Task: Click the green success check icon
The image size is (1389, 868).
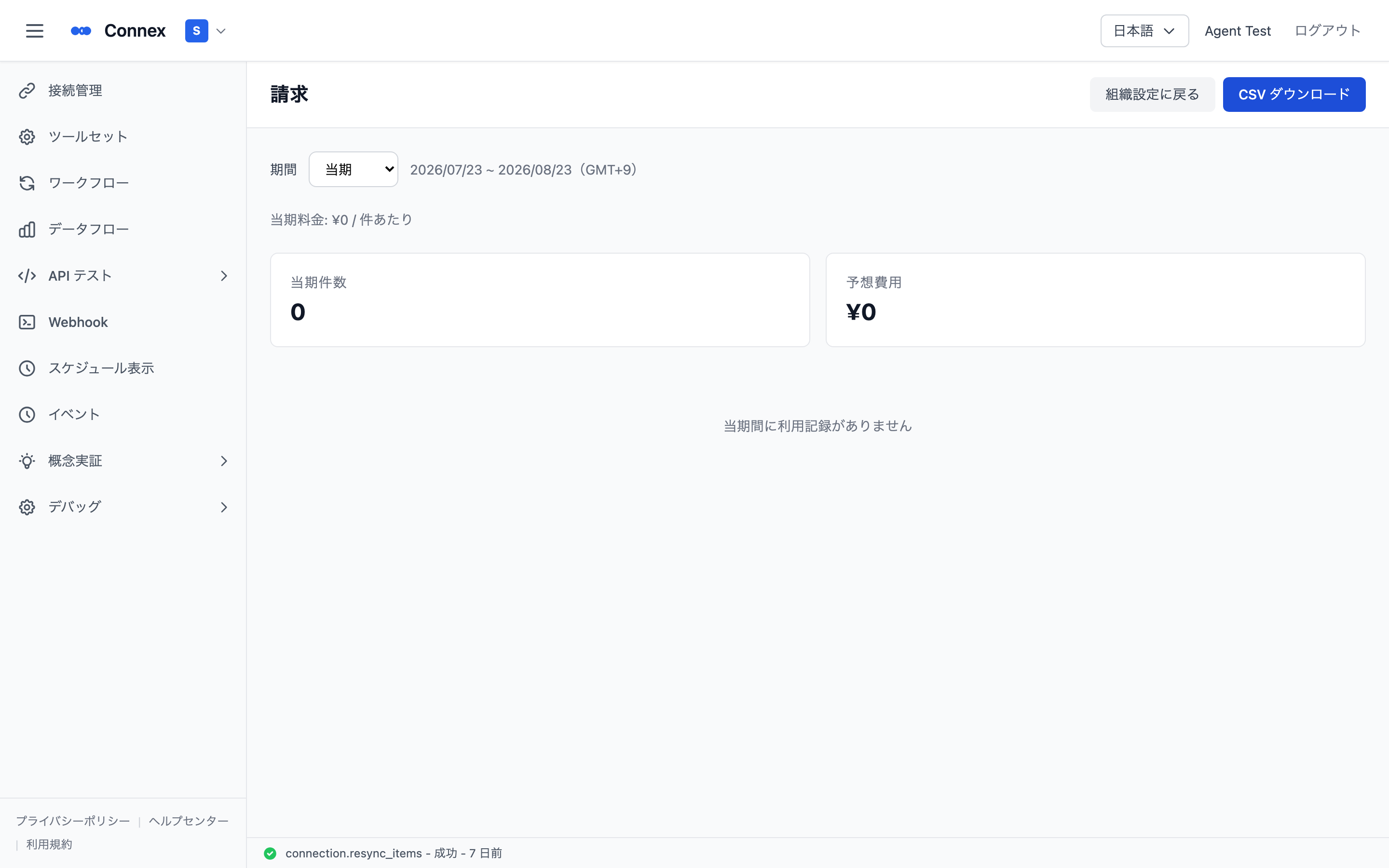Action: 270,853
